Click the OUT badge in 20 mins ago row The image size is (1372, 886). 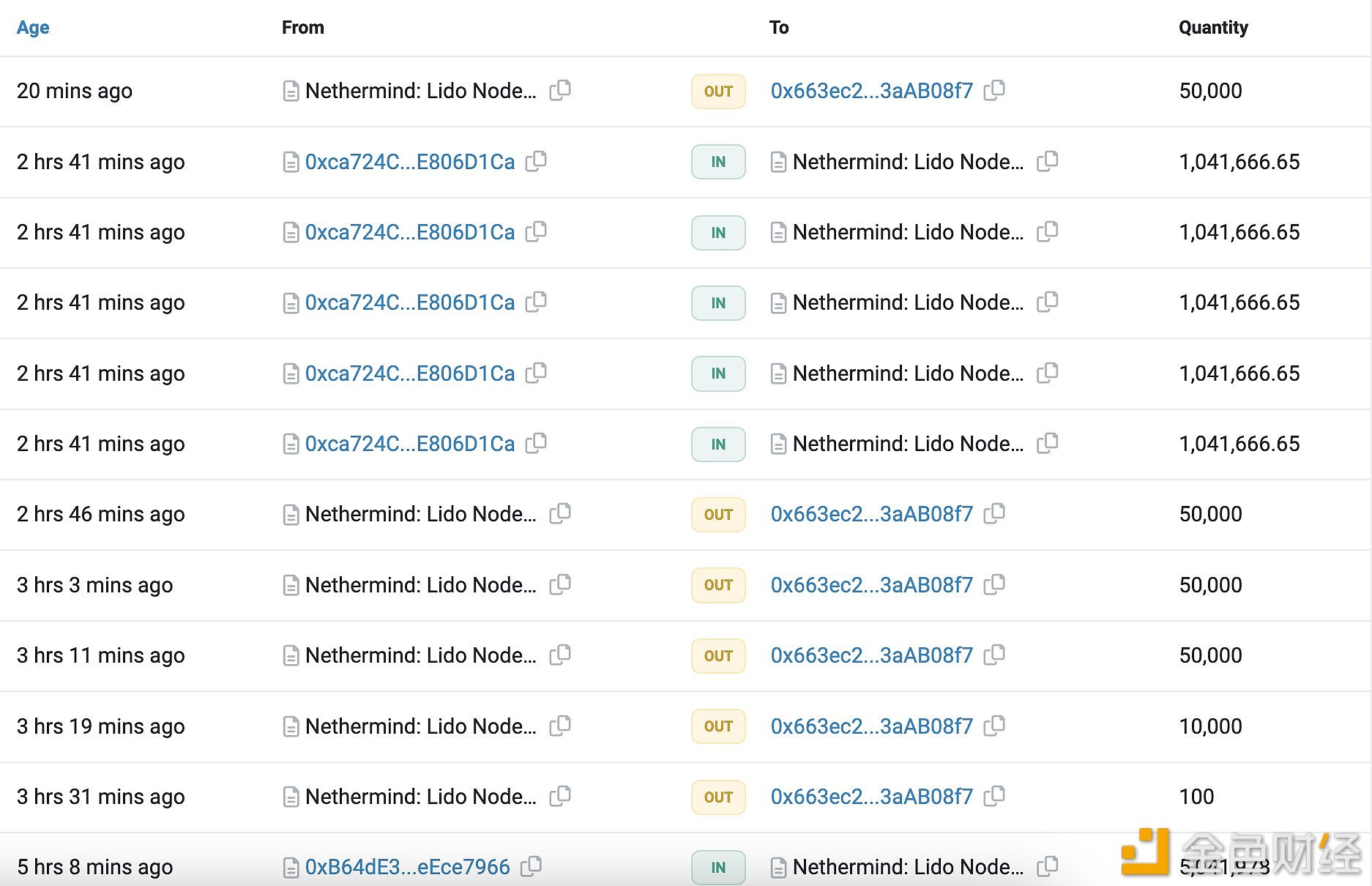(x=718, y=92)
